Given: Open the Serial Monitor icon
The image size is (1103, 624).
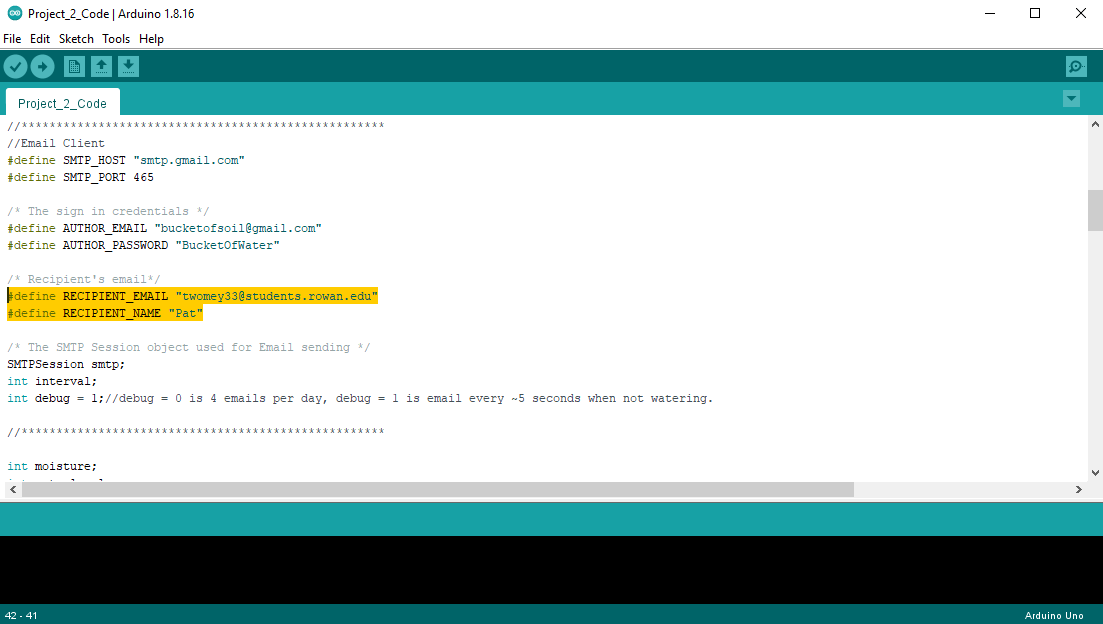Looking at the screenshot, I should (1075, 66).
